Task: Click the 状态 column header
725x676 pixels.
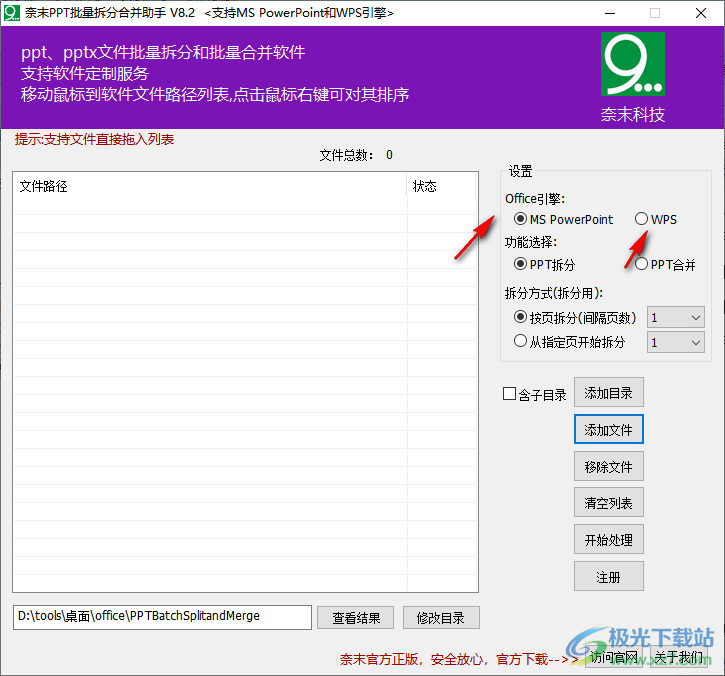Action: [441, 186]
